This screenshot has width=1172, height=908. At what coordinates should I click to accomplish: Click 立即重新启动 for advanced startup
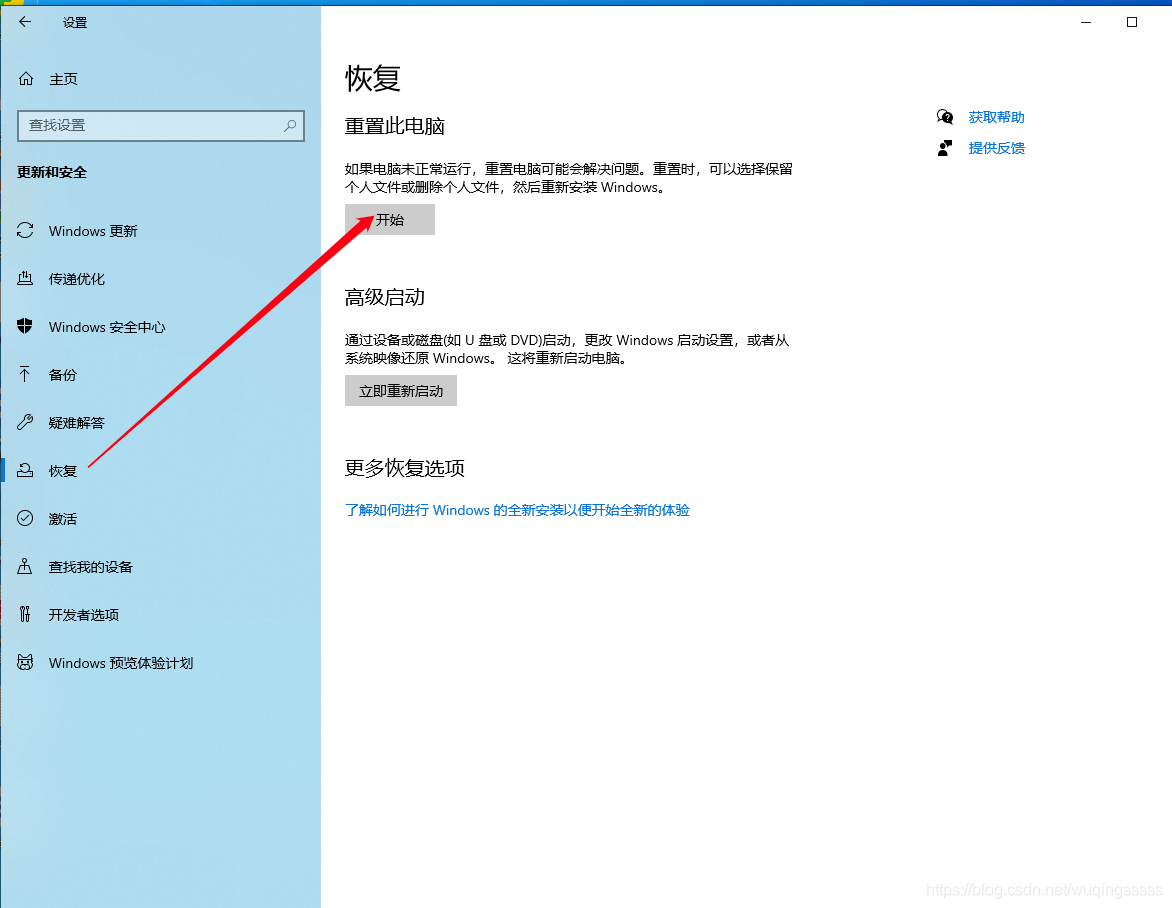pos(400,390)
